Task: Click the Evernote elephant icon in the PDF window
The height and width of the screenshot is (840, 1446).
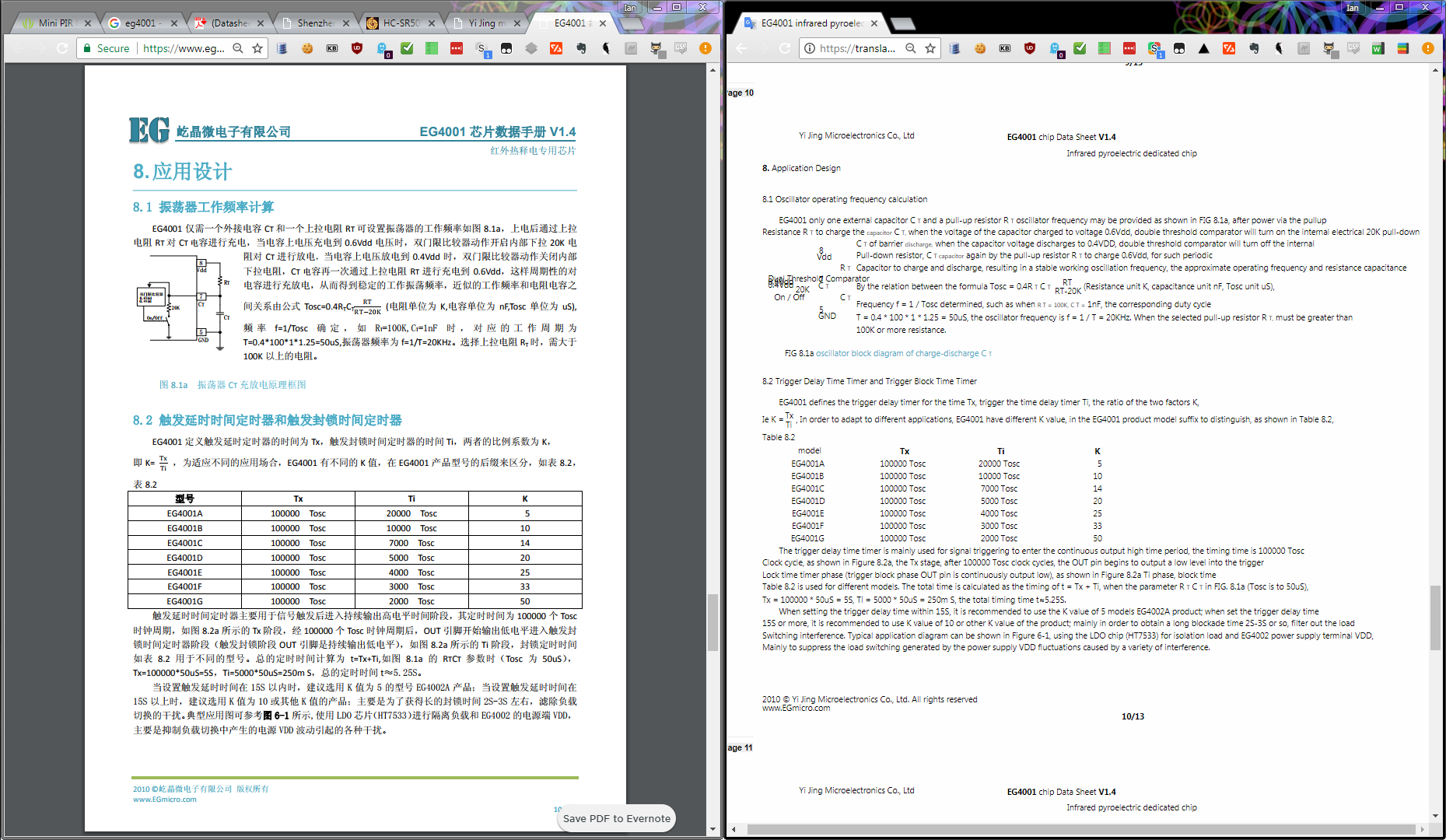Action: [581, 48]
